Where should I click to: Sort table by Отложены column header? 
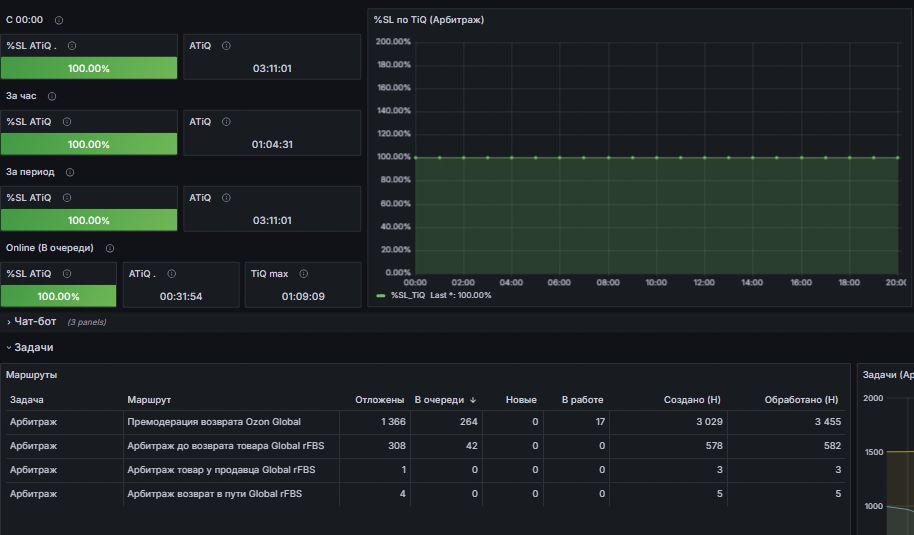[379, 400]
